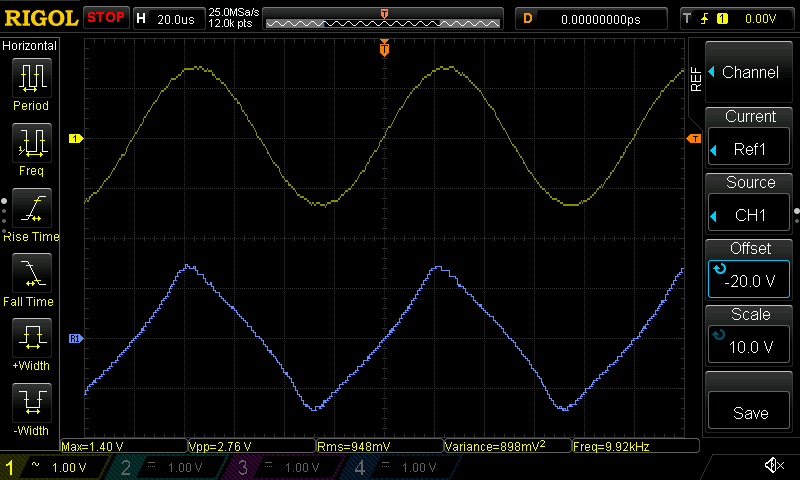Click the orange trigger position marker at top

pyautogui.click(x=384, y=48)
